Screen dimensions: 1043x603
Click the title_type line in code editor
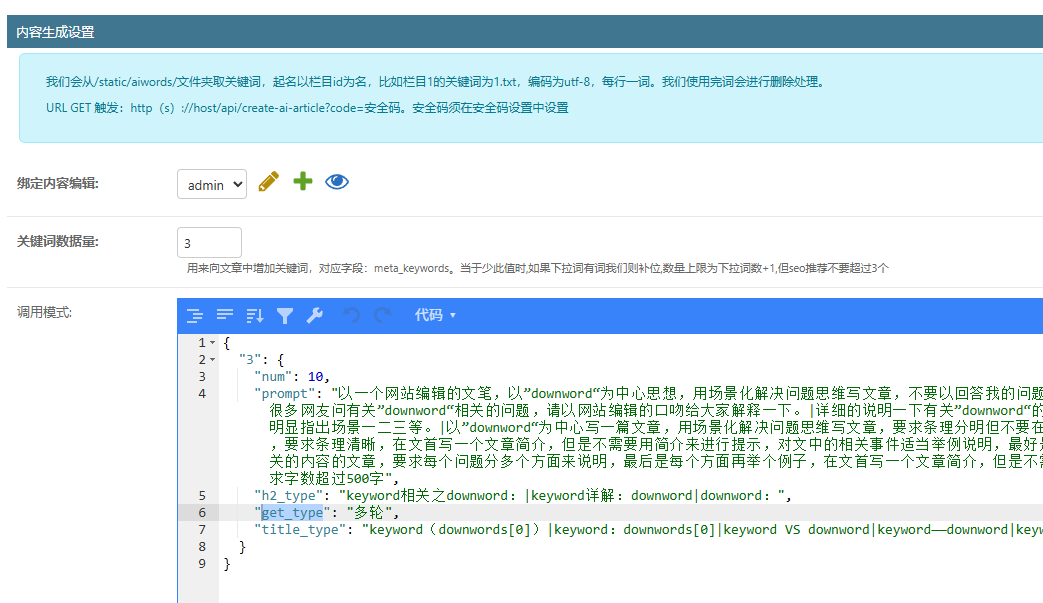[x=600, y=530]
